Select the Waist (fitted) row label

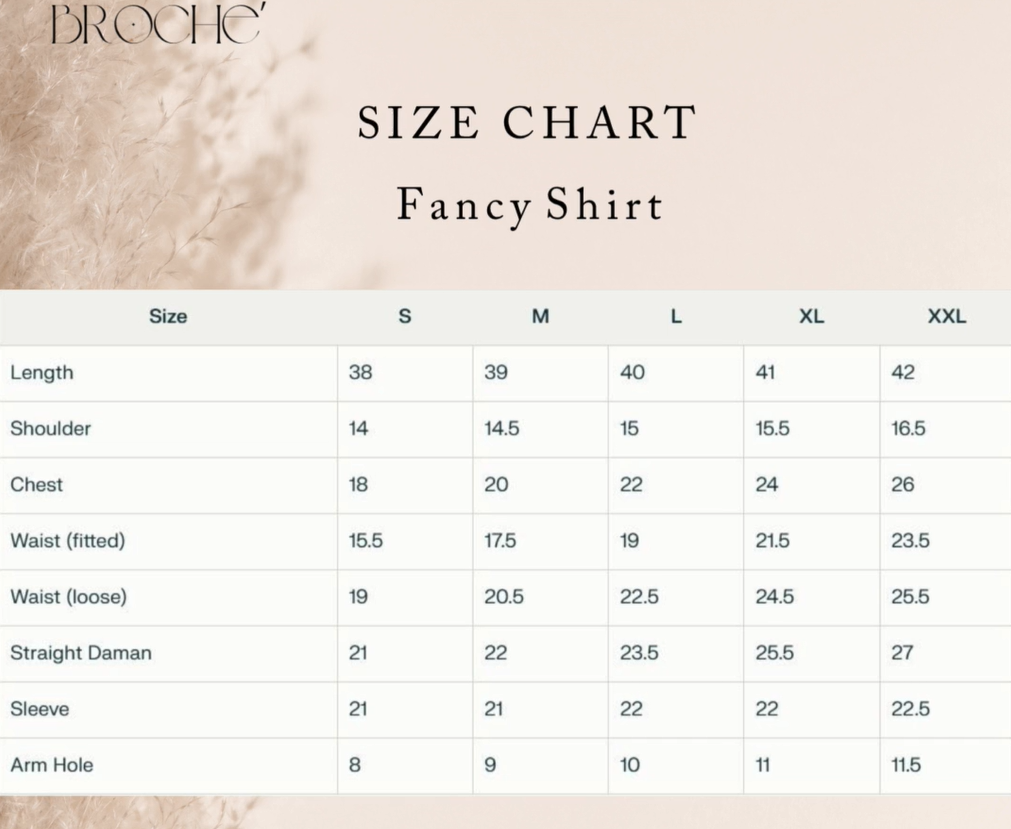pos(68,541)
